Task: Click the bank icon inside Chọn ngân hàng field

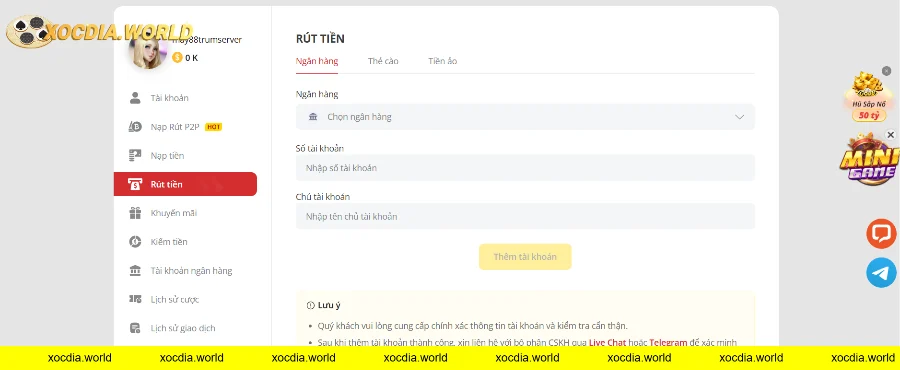Action: click(313, 117)
